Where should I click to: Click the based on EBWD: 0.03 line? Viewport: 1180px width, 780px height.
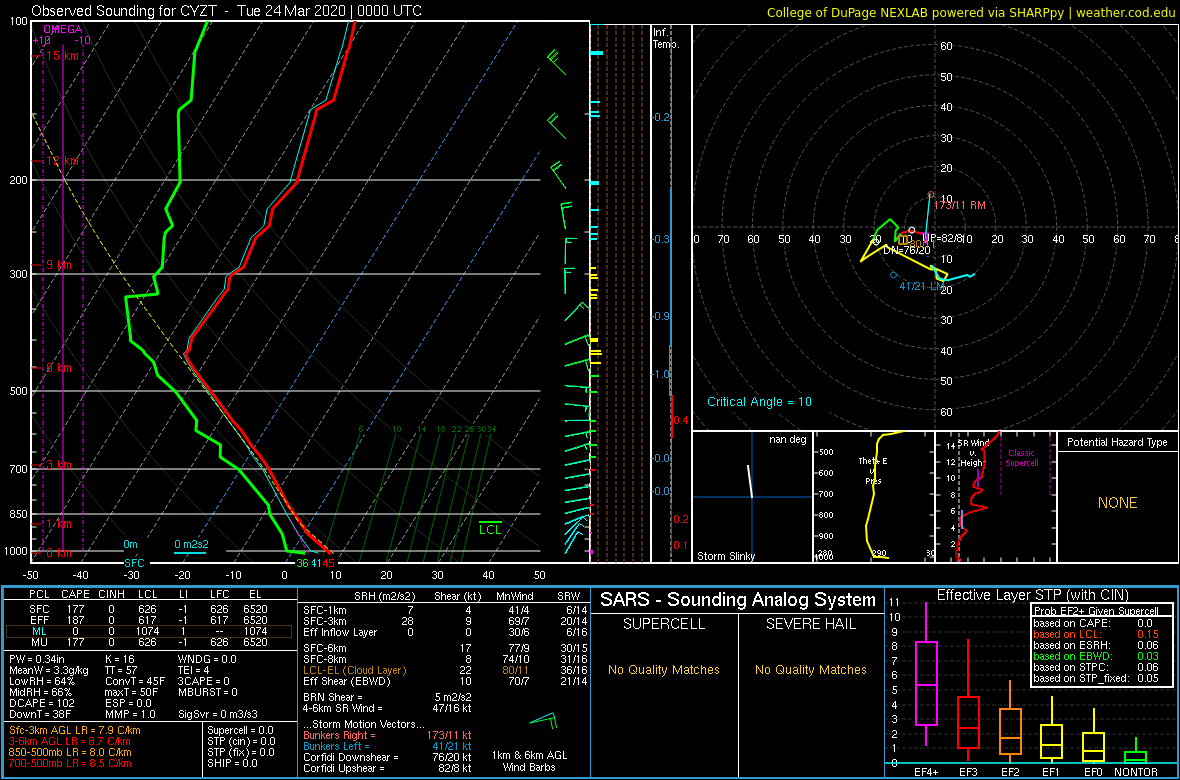pos(1096,657)
